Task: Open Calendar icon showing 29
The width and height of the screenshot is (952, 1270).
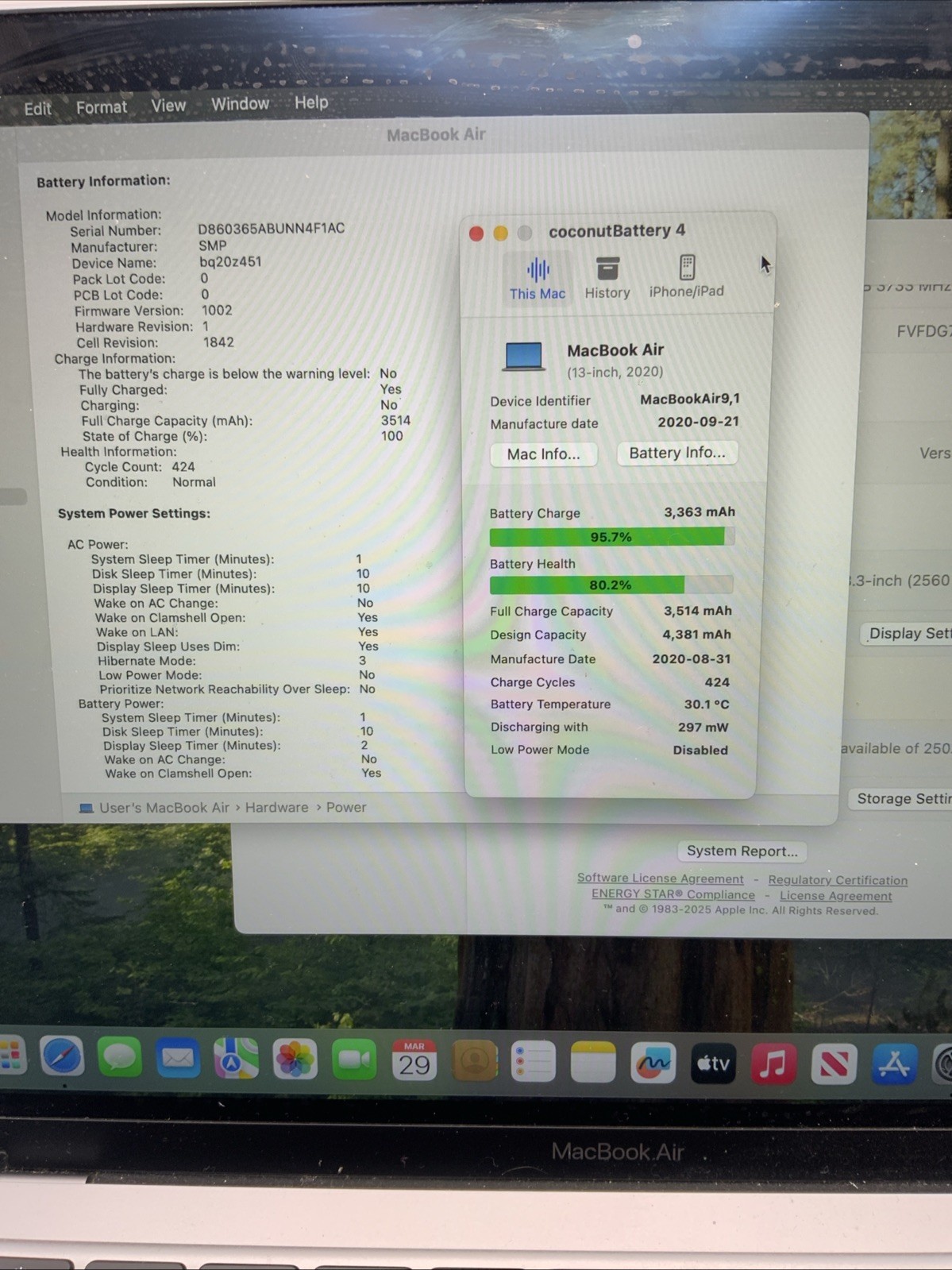Action: coord(414,1060)
